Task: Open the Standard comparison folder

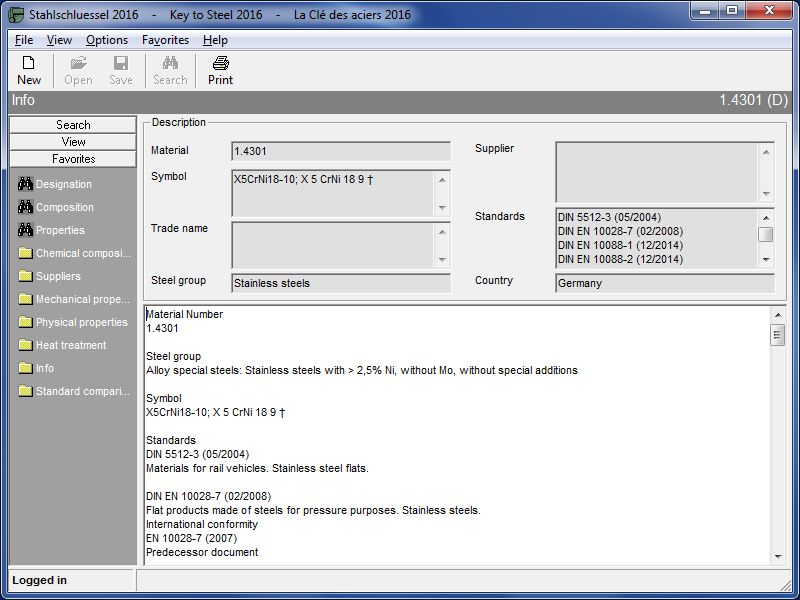Action: pyautogui.click(x=83, y=391)
